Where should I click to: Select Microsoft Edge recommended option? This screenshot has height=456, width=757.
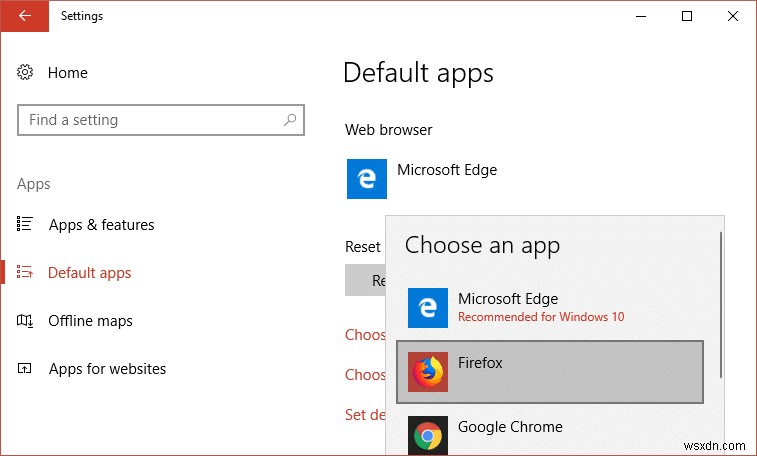pyautogui.click(x=540, y=307)
